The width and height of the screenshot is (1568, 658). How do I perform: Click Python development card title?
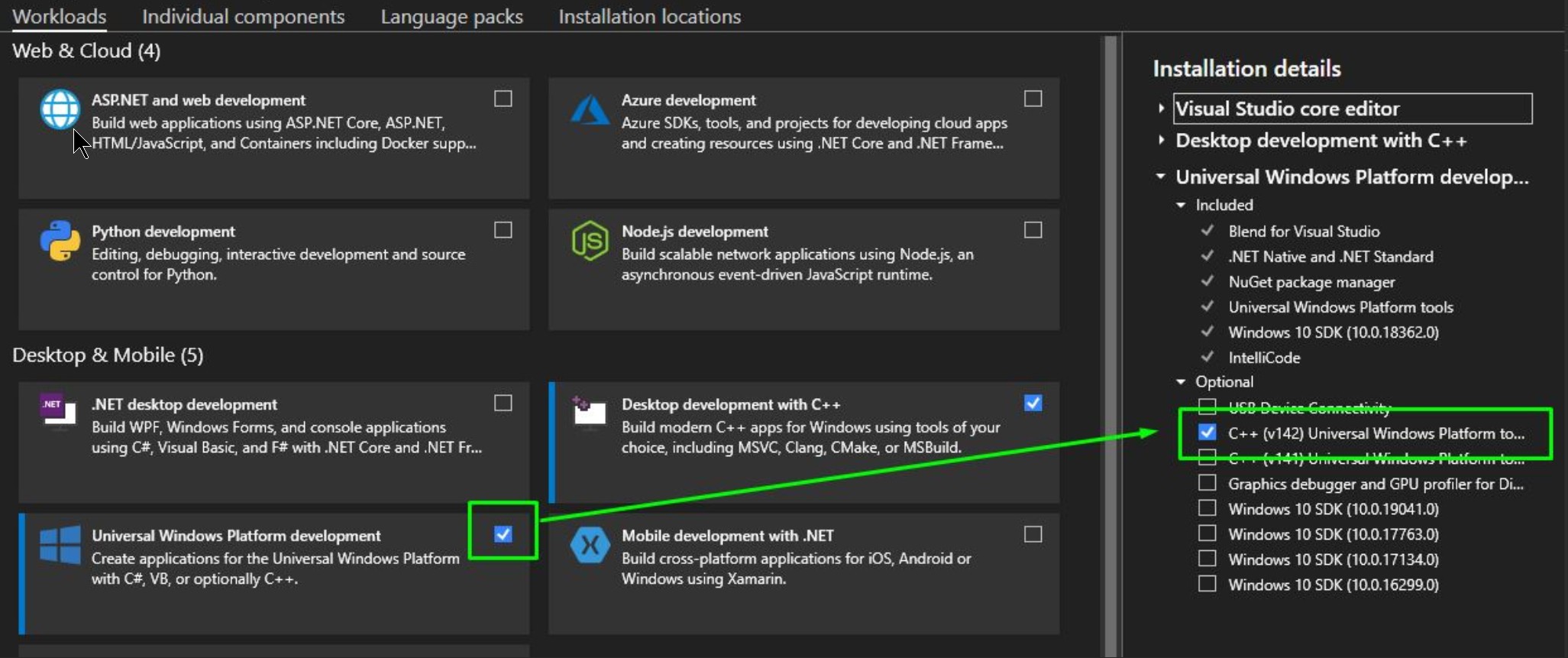163,232
